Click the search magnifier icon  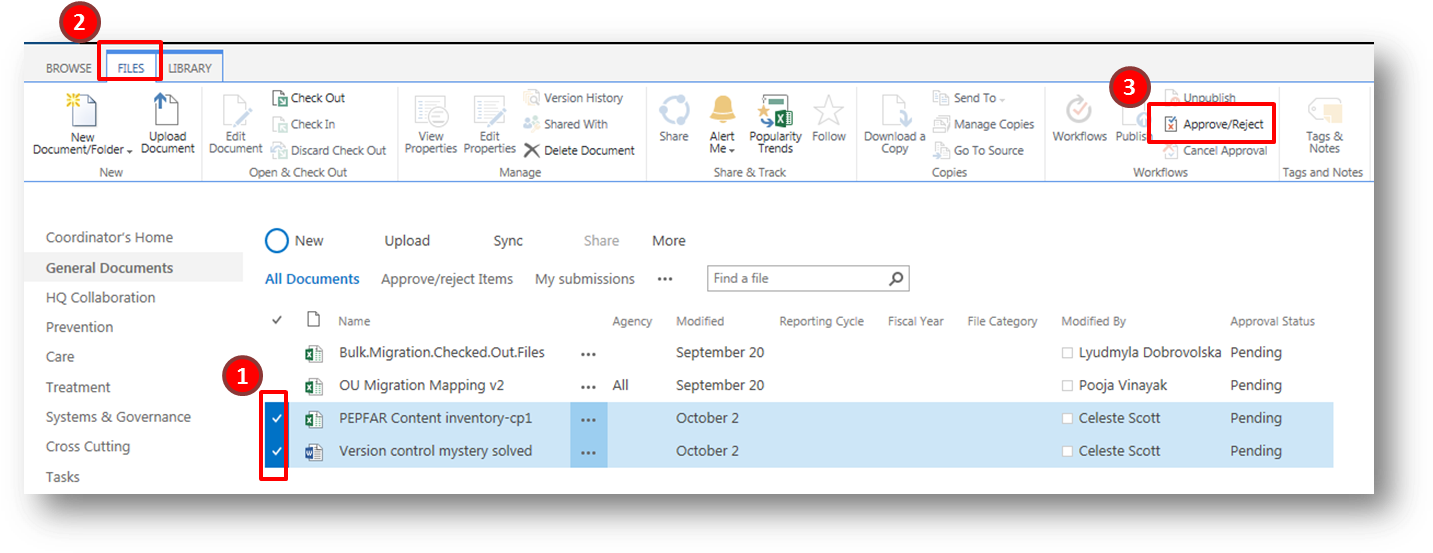896,278
